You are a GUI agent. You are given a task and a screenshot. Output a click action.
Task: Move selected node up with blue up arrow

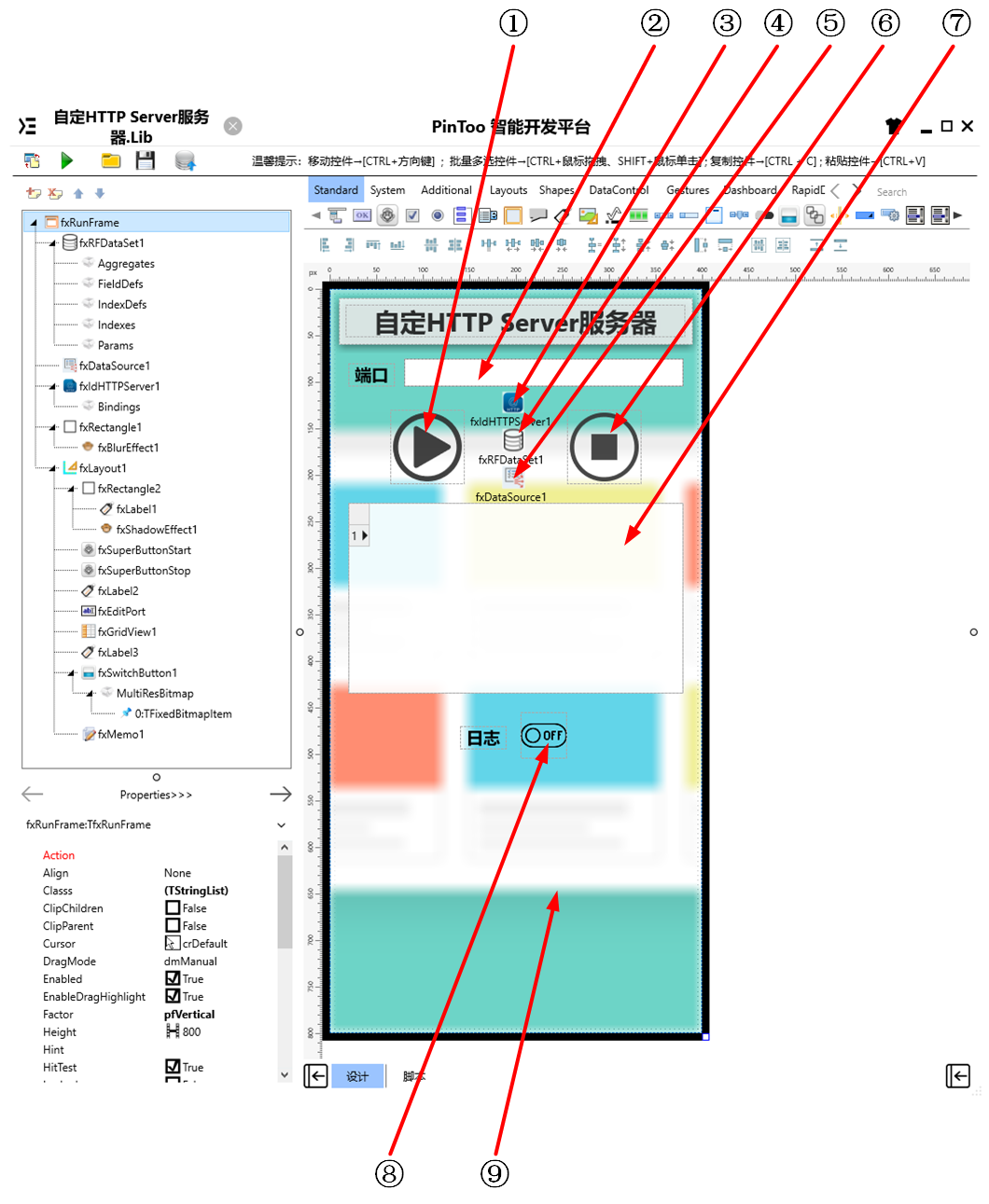point(78,193)
